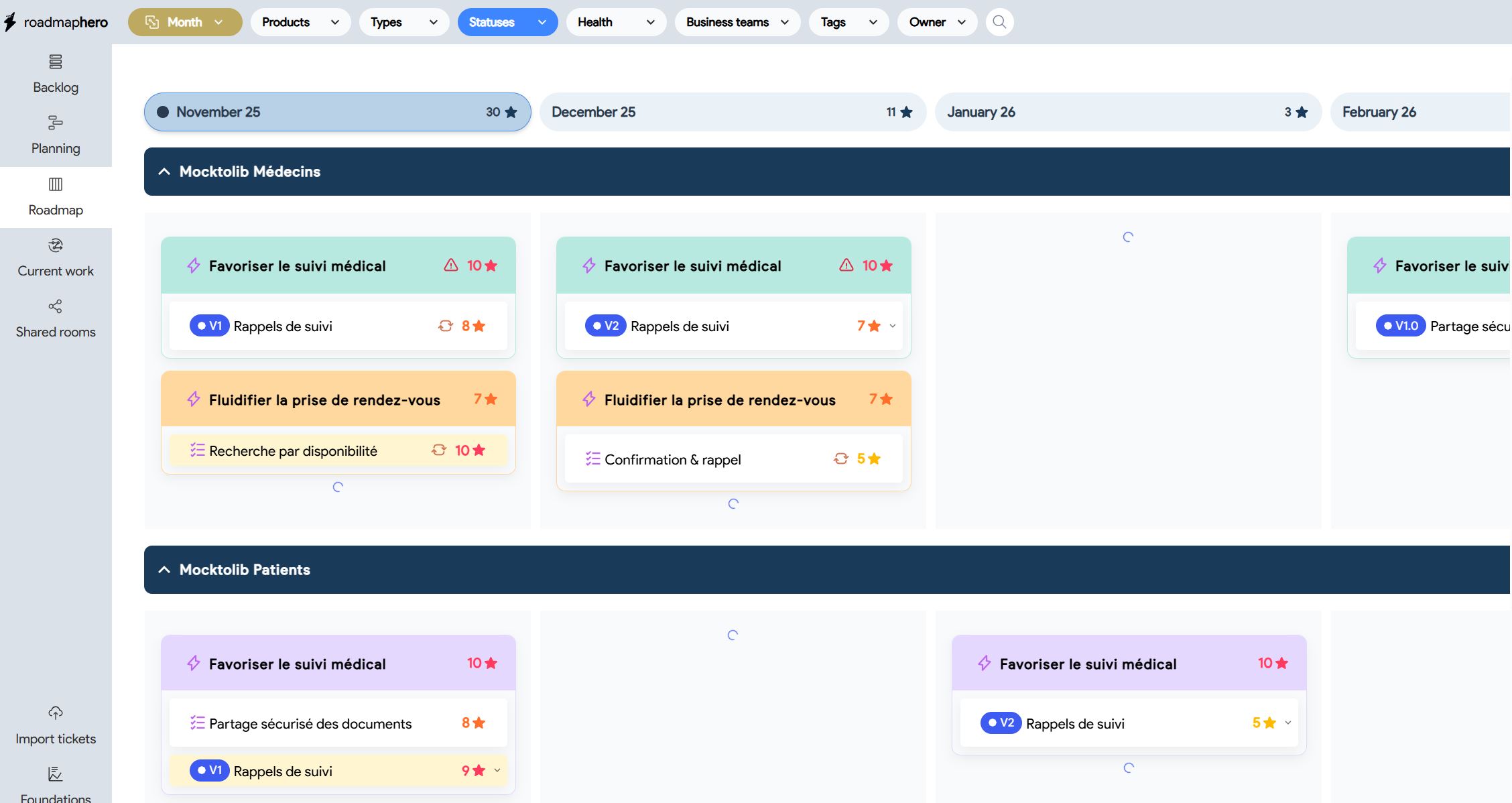This screenshot has height=803, width=1512.
Task: Click warning icon on November Favoriser card
Action: 451,265
